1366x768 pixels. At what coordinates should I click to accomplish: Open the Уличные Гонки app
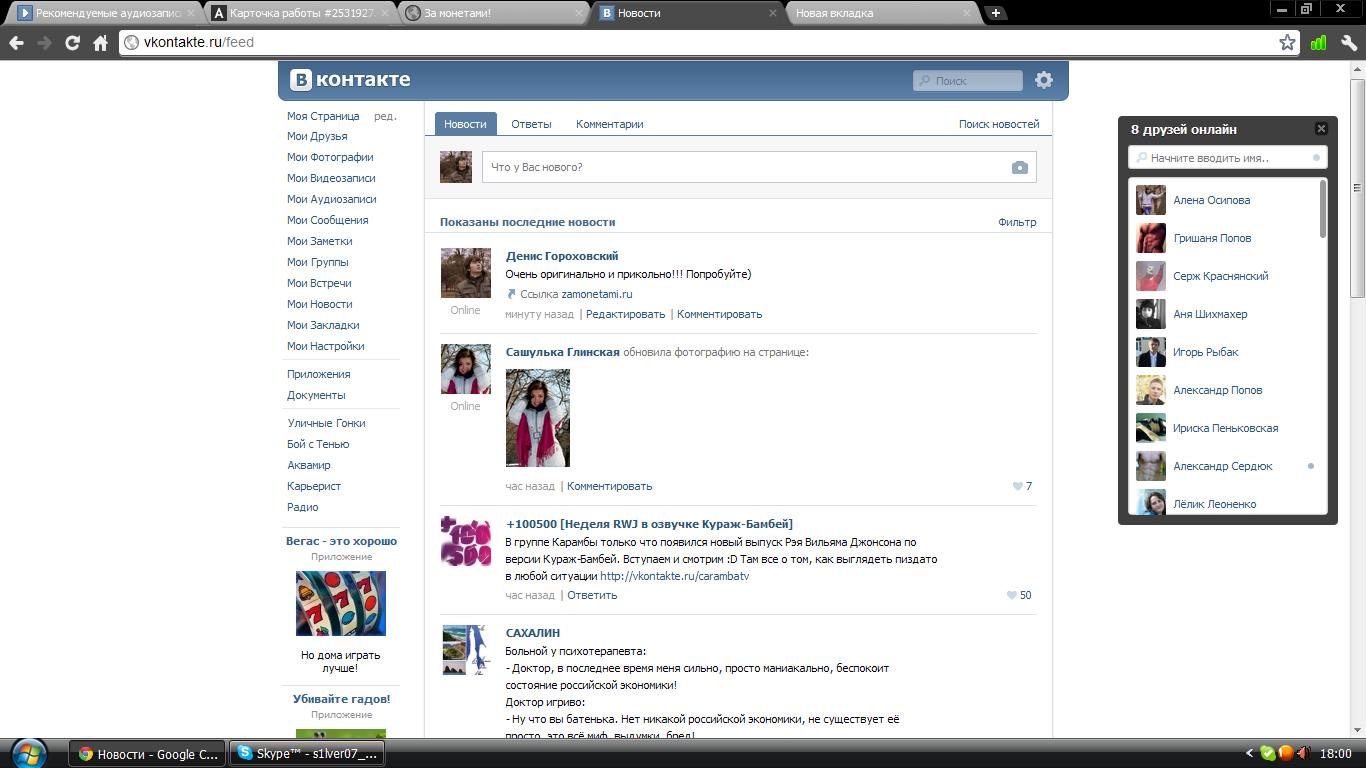326,423
